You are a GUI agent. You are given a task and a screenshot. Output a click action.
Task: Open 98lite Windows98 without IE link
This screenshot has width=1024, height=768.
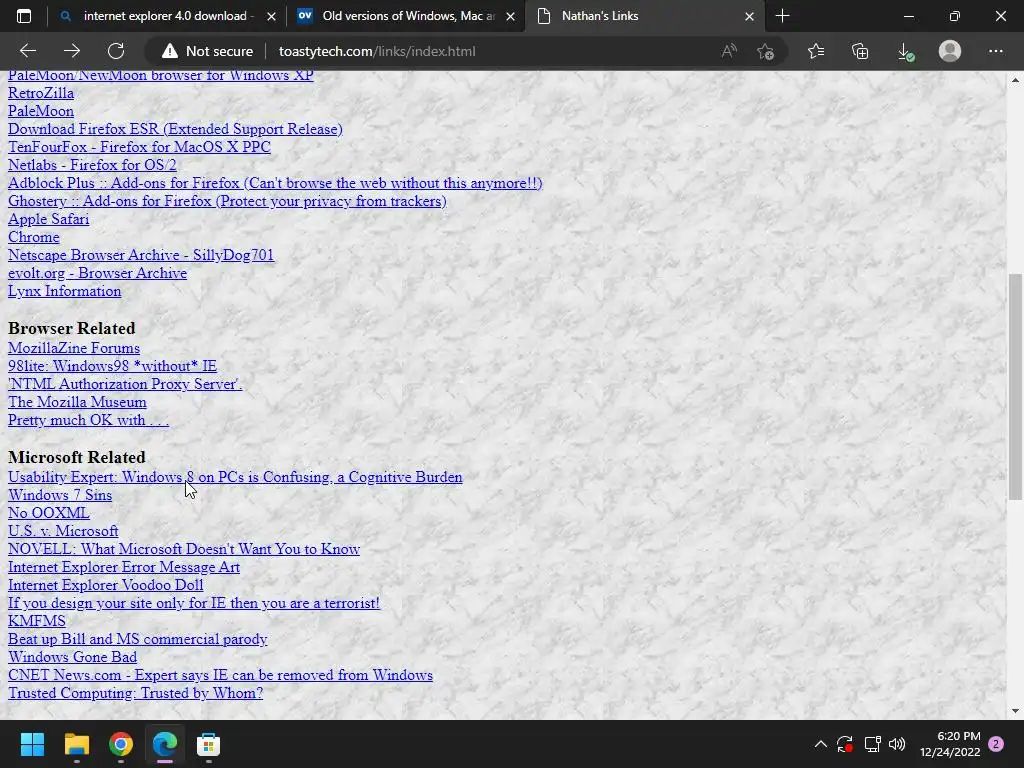(x=112, y=366)
